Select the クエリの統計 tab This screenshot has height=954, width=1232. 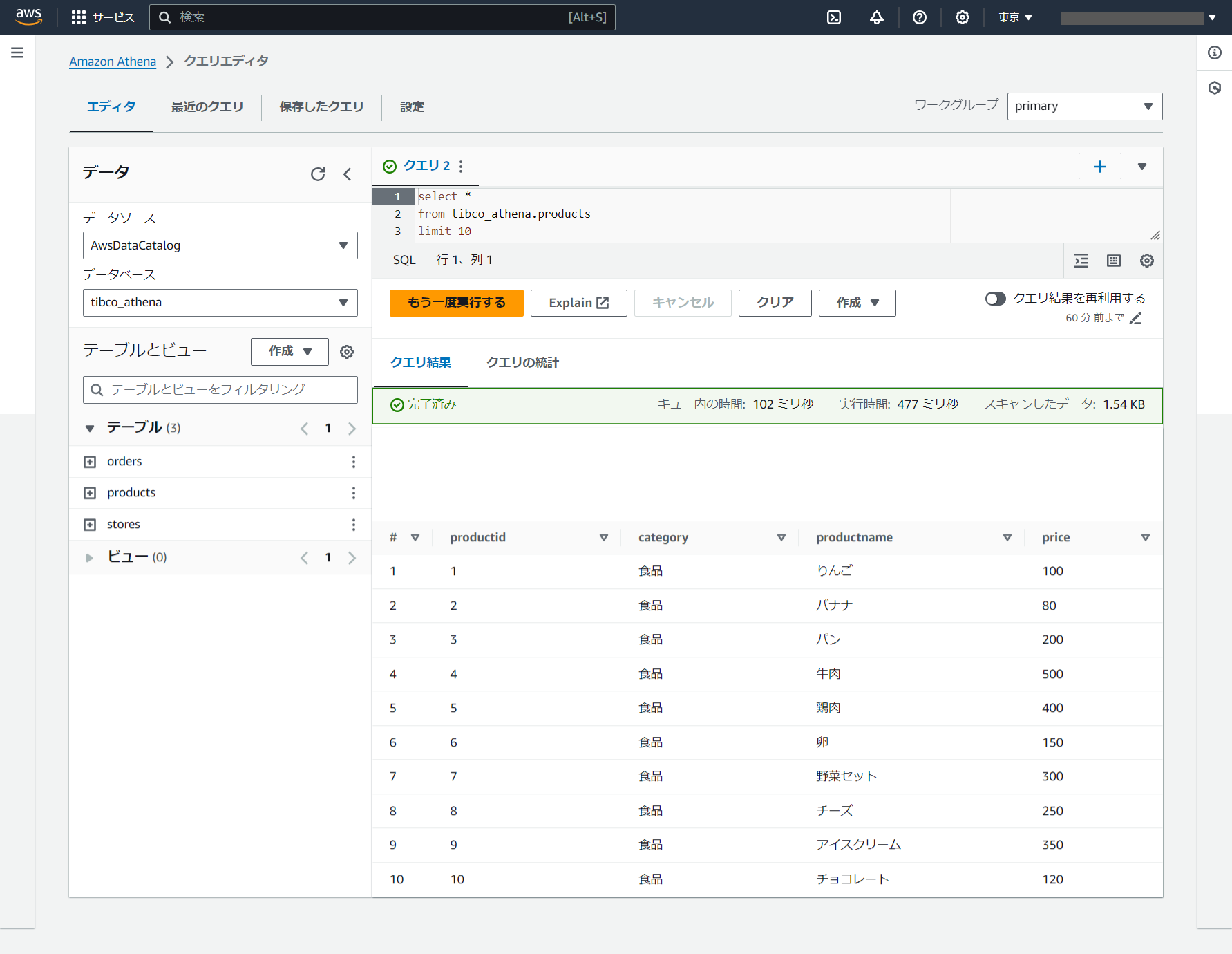tap(522, 362)
